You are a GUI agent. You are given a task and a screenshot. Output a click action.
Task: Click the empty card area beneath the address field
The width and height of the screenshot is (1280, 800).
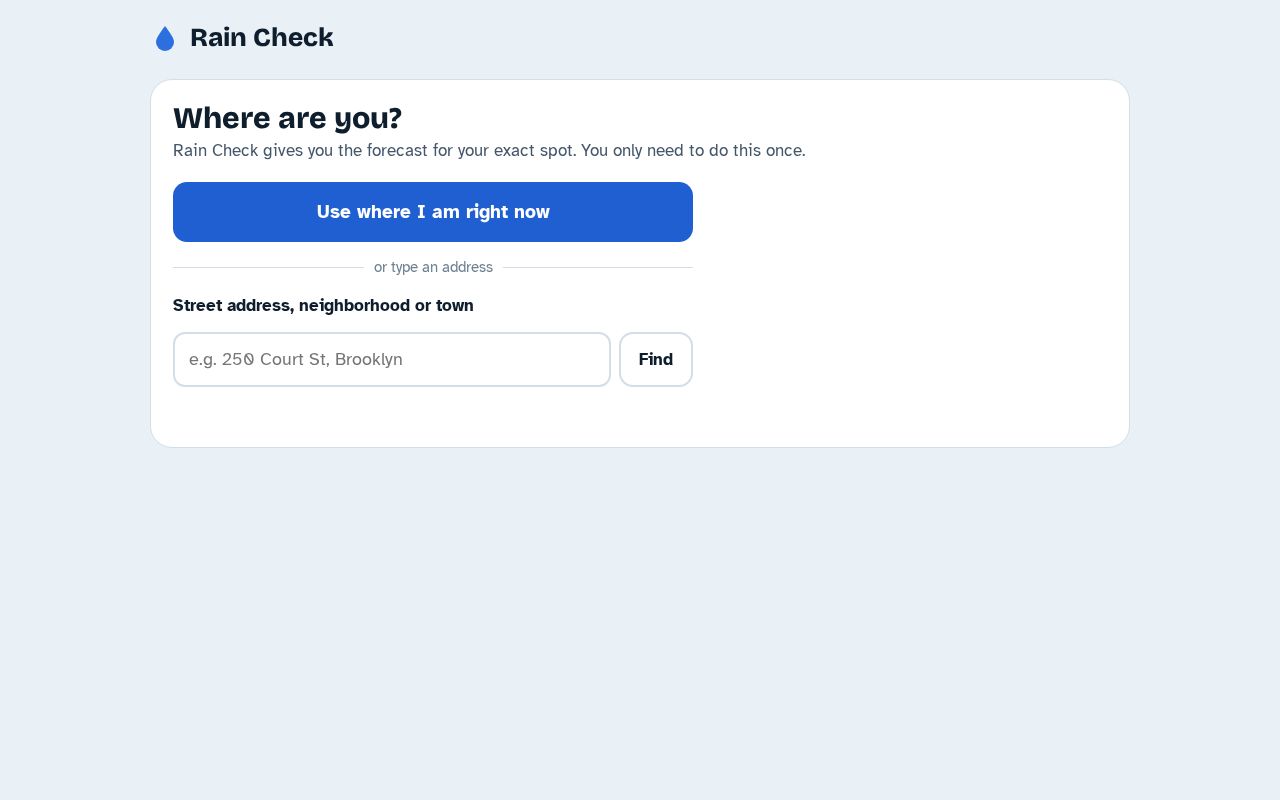tap(433, 416)
